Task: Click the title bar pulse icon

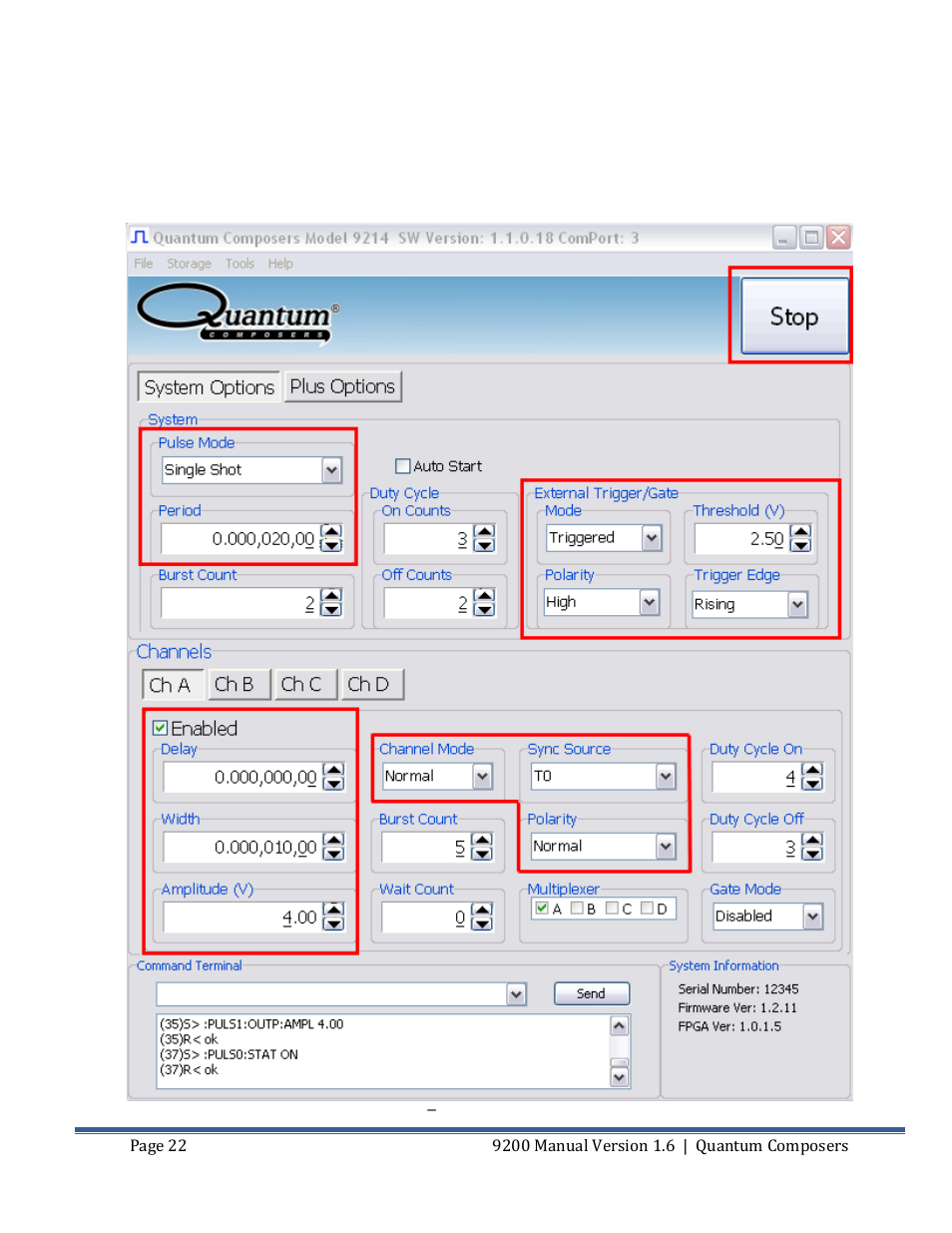Action: 140,237
